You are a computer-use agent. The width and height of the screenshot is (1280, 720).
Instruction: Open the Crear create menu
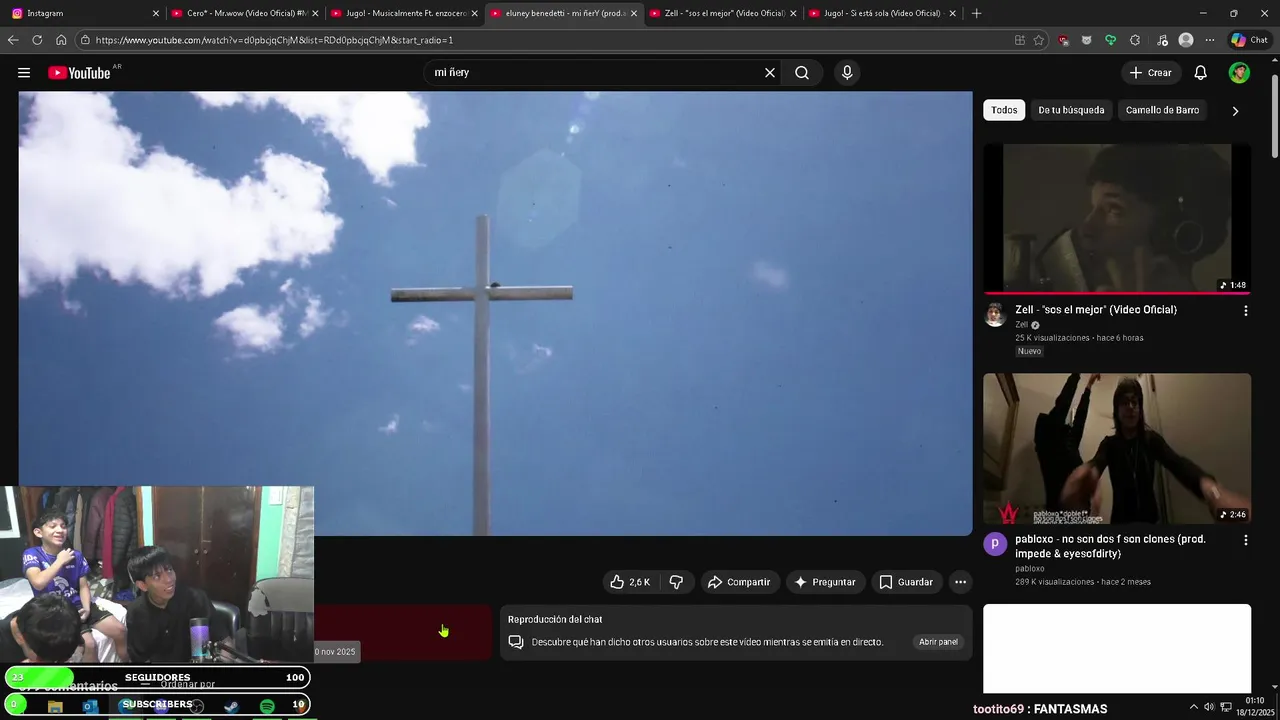(x=1150, y=72)
